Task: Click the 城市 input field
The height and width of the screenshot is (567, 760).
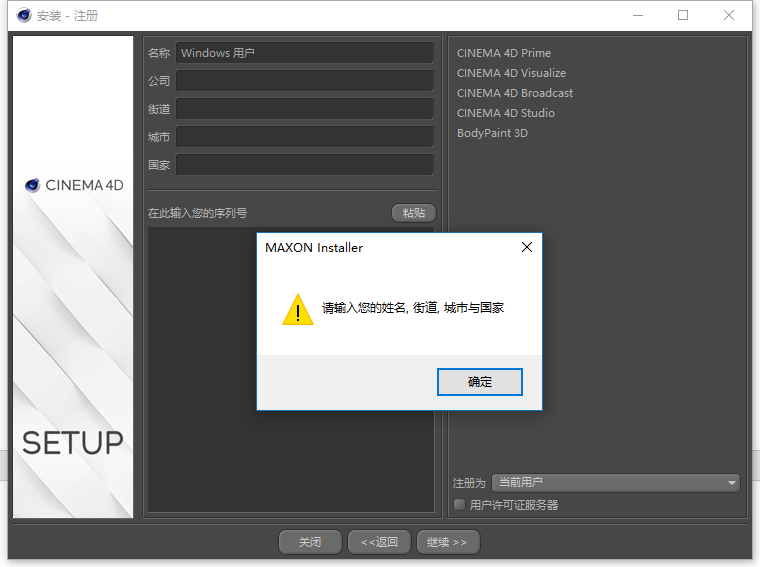Action: (x=304, y=137)
